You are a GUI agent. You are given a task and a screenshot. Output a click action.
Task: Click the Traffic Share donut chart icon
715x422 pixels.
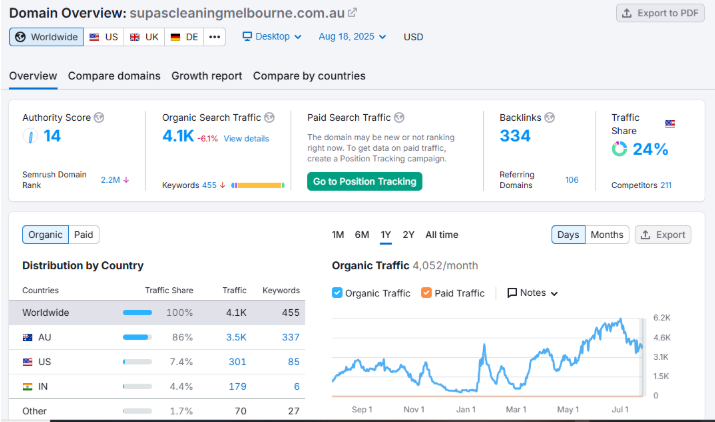click(620, 149)
